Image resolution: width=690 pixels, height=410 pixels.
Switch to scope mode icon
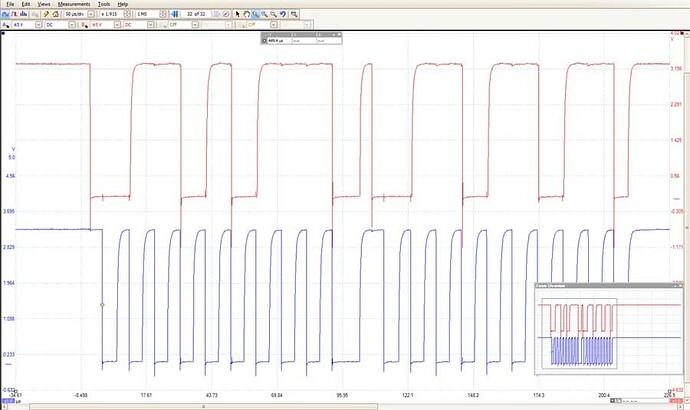pyautogui.click(x=7, y=15)
